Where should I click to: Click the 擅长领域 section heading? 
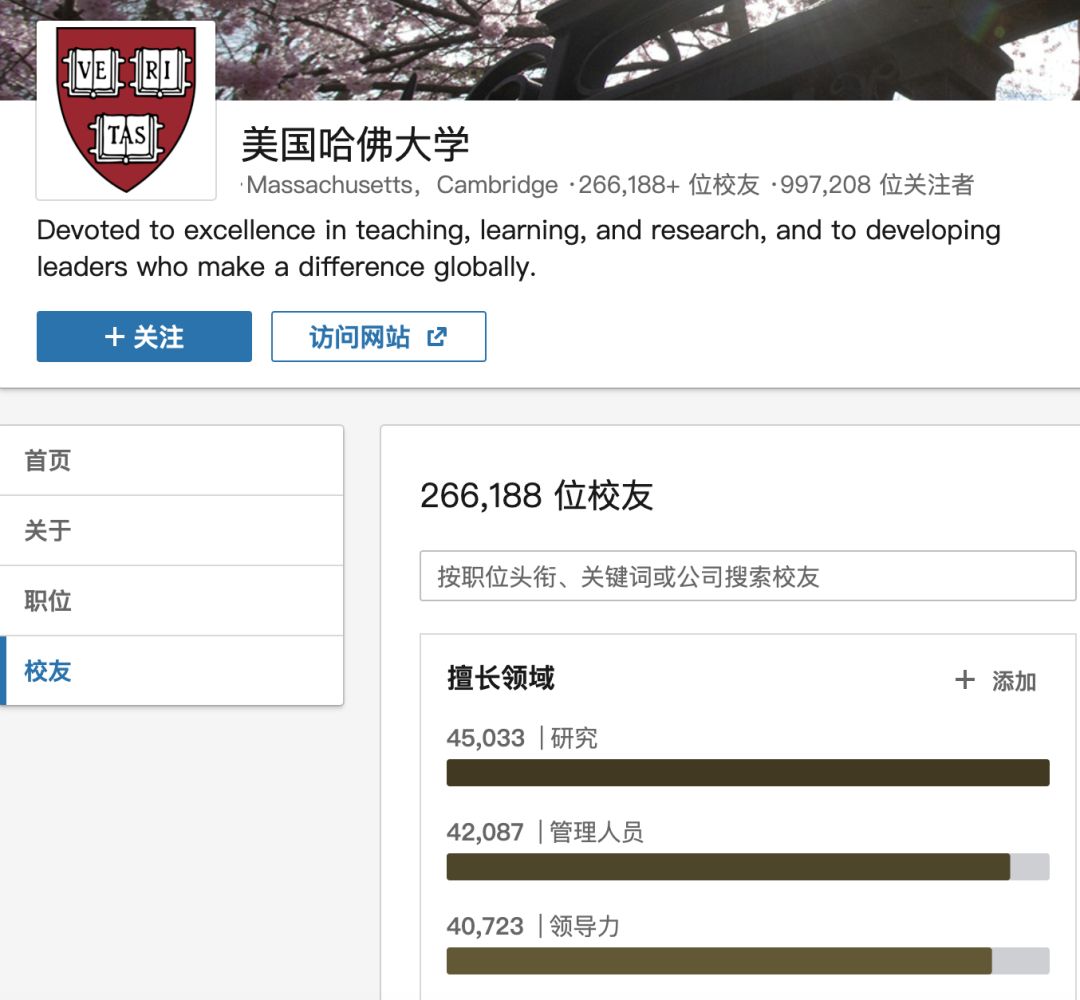[x=501, y=678]
